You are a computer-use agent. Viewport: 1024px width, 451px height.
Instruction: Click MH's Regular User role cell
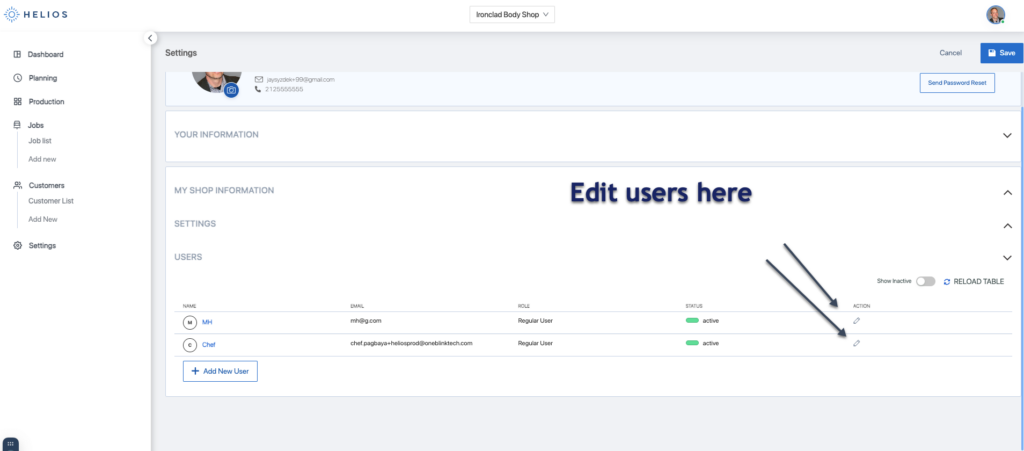pyautogui.click(x=536, y=320)
